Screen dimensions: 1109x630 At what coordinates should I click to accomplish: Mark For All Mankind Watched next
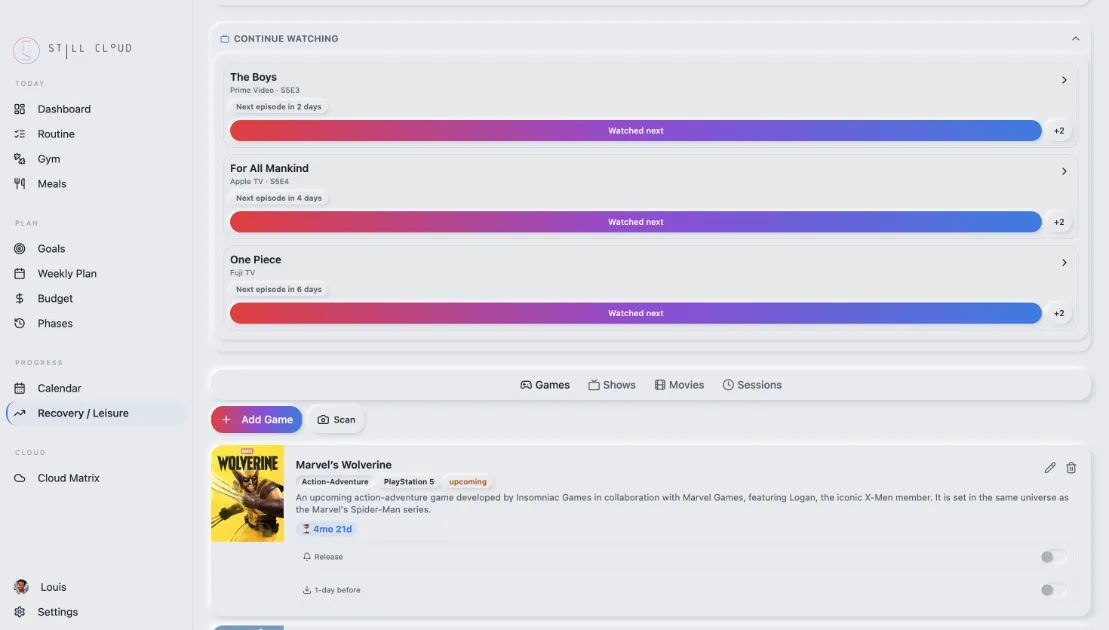point(635,222)
